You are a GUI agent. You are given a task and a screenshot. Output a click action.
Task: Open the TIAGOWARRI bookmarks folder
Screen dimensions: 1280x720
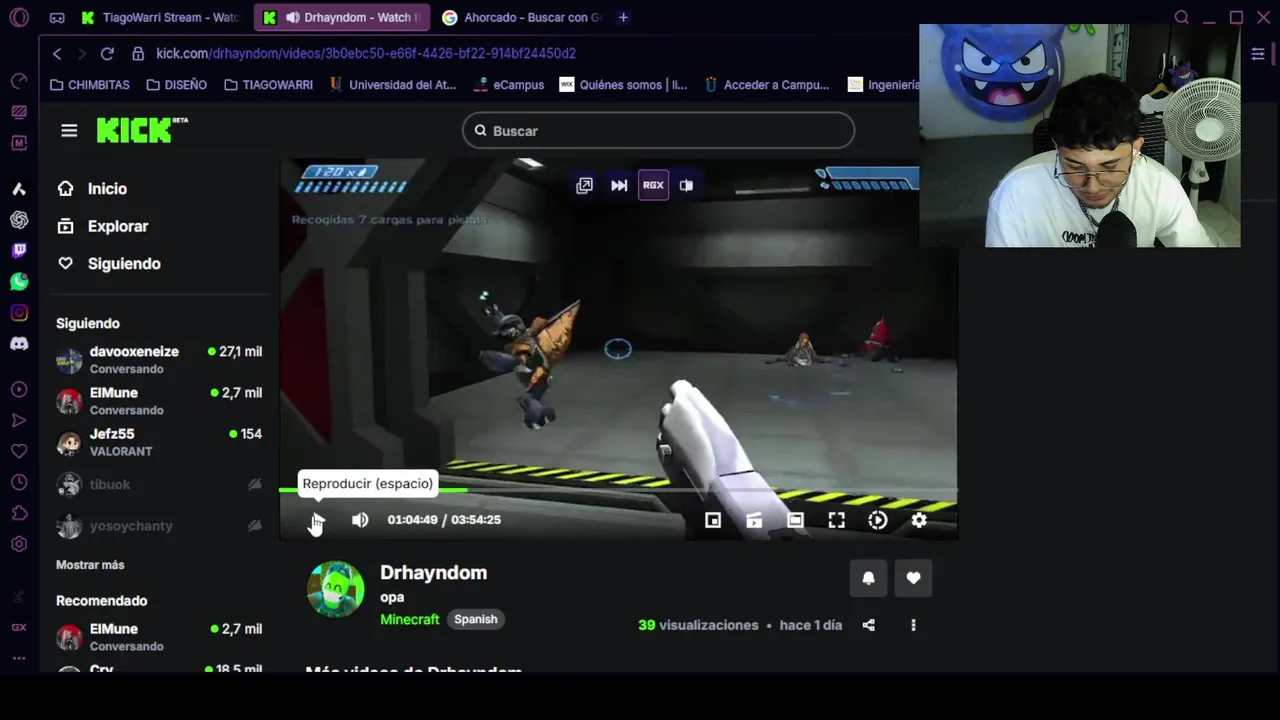[268, 85]
